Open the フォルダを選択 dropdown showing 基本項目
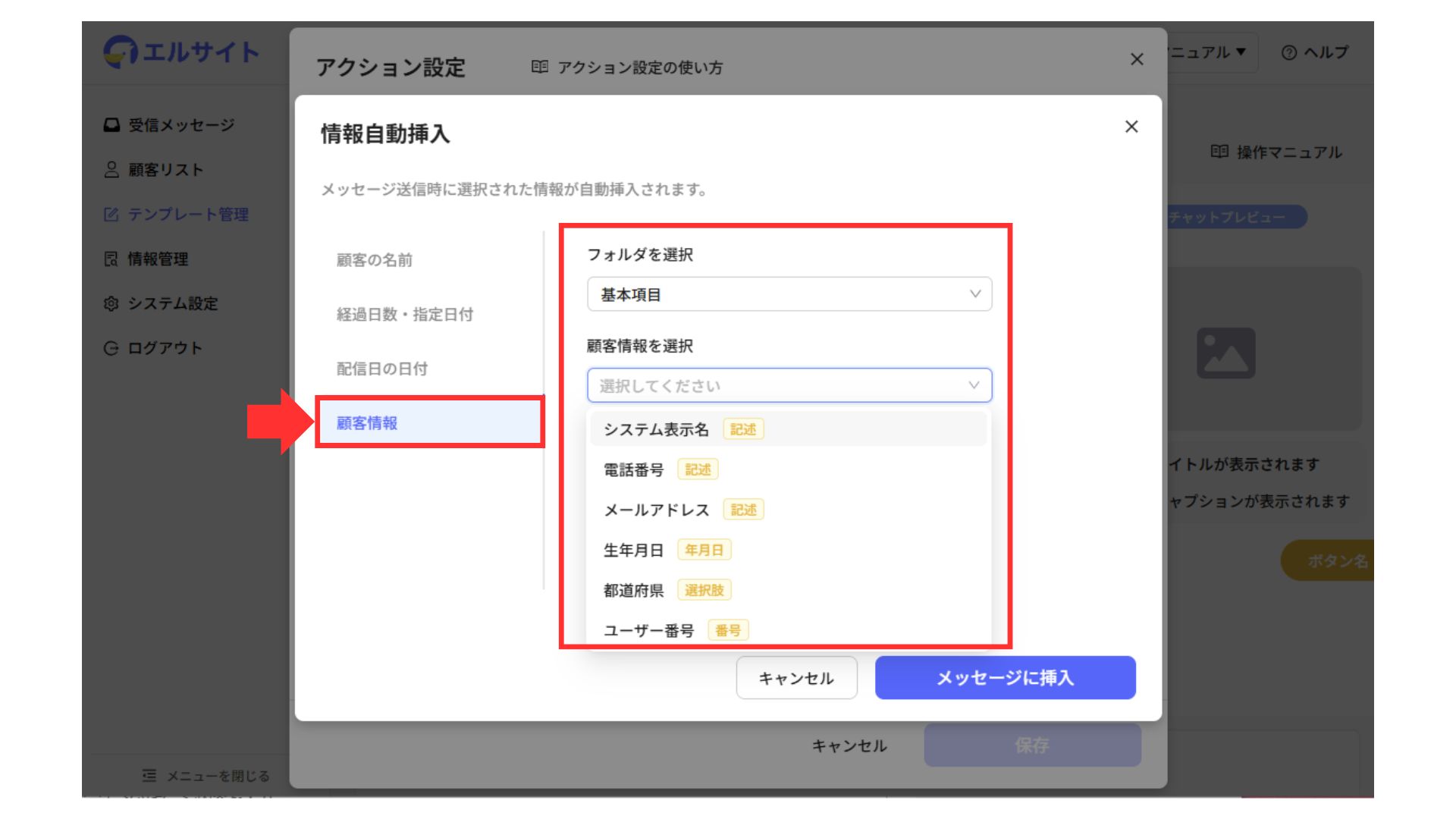Screen dimensions: 1456x819 click(789, 294)
